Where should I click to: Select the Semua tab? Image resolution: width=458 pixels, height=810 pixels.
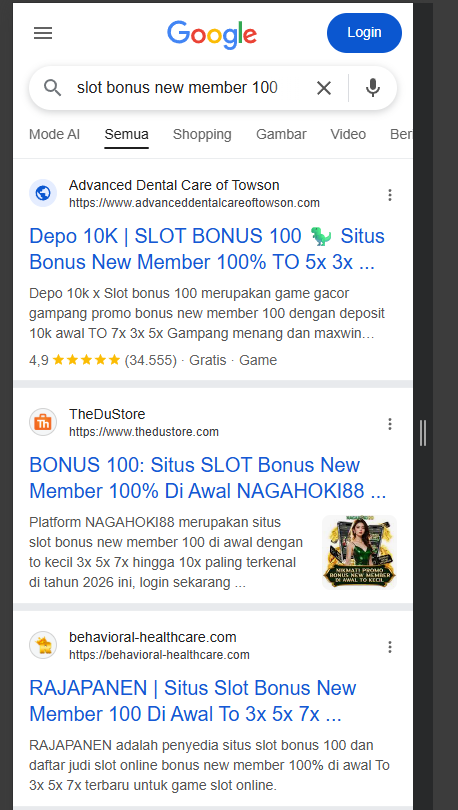point(127,134)
